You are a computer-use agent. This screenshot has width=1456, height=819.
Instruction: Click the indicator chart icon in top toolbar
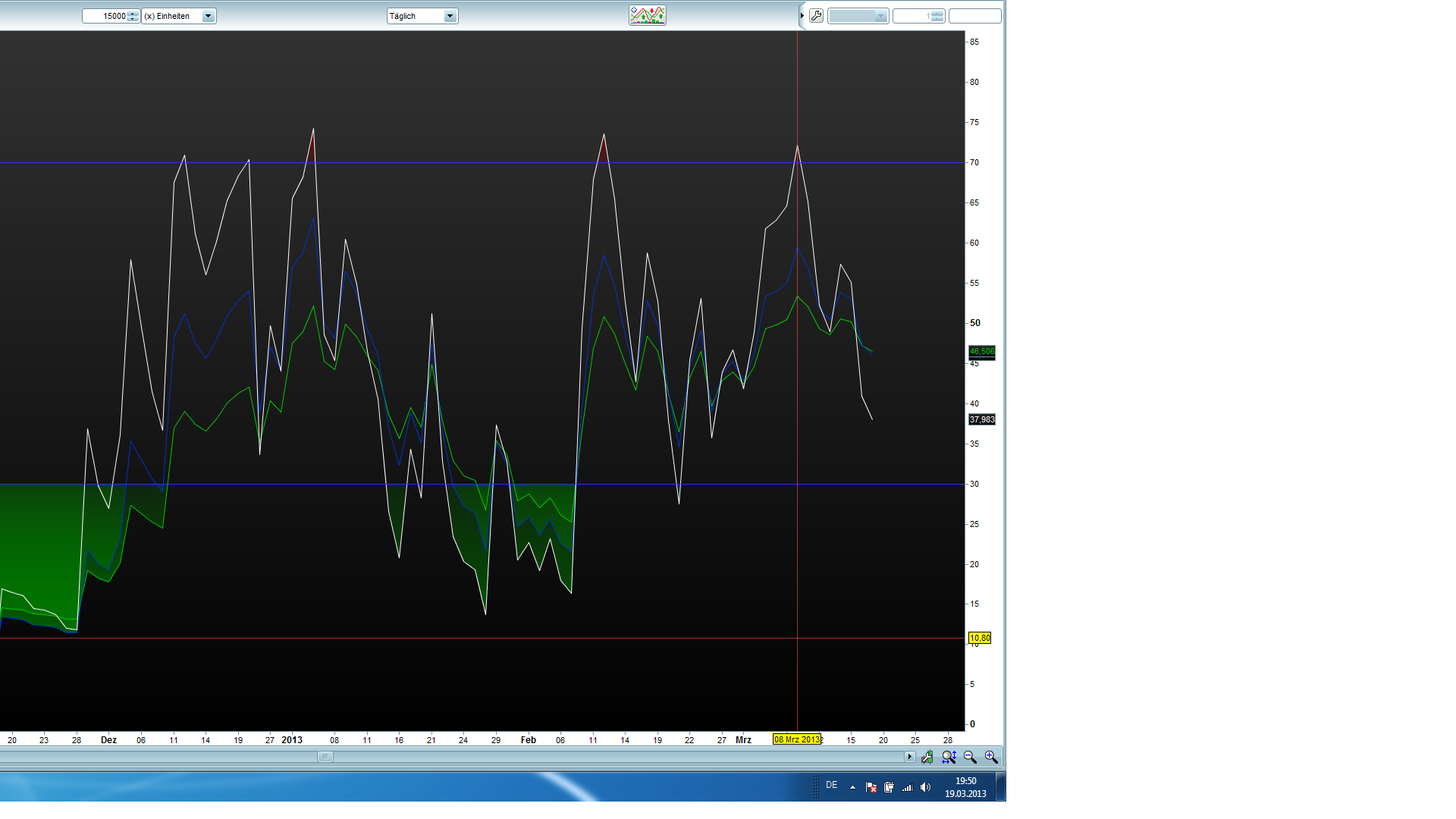(647, 15)
